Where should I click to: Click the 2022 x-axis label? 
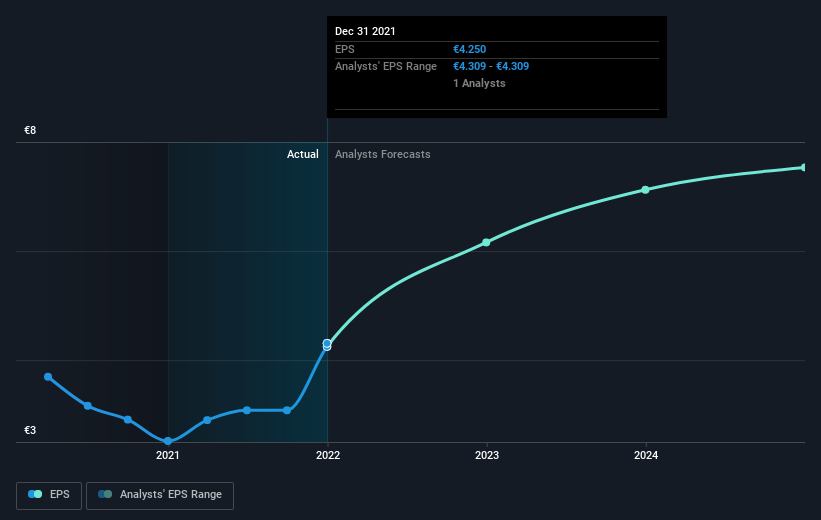[x=328, y=455]
